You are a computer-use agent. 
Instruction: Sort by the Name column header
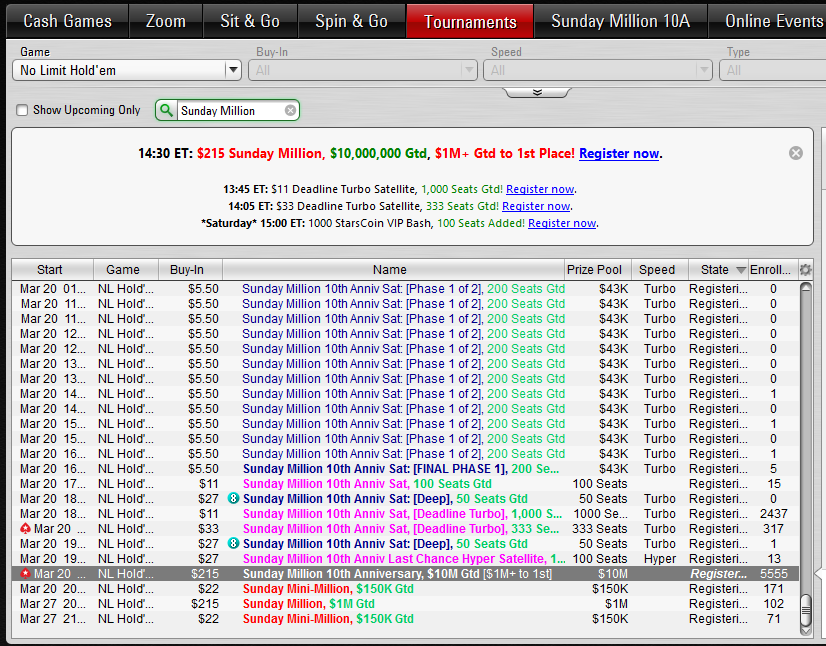393,270
